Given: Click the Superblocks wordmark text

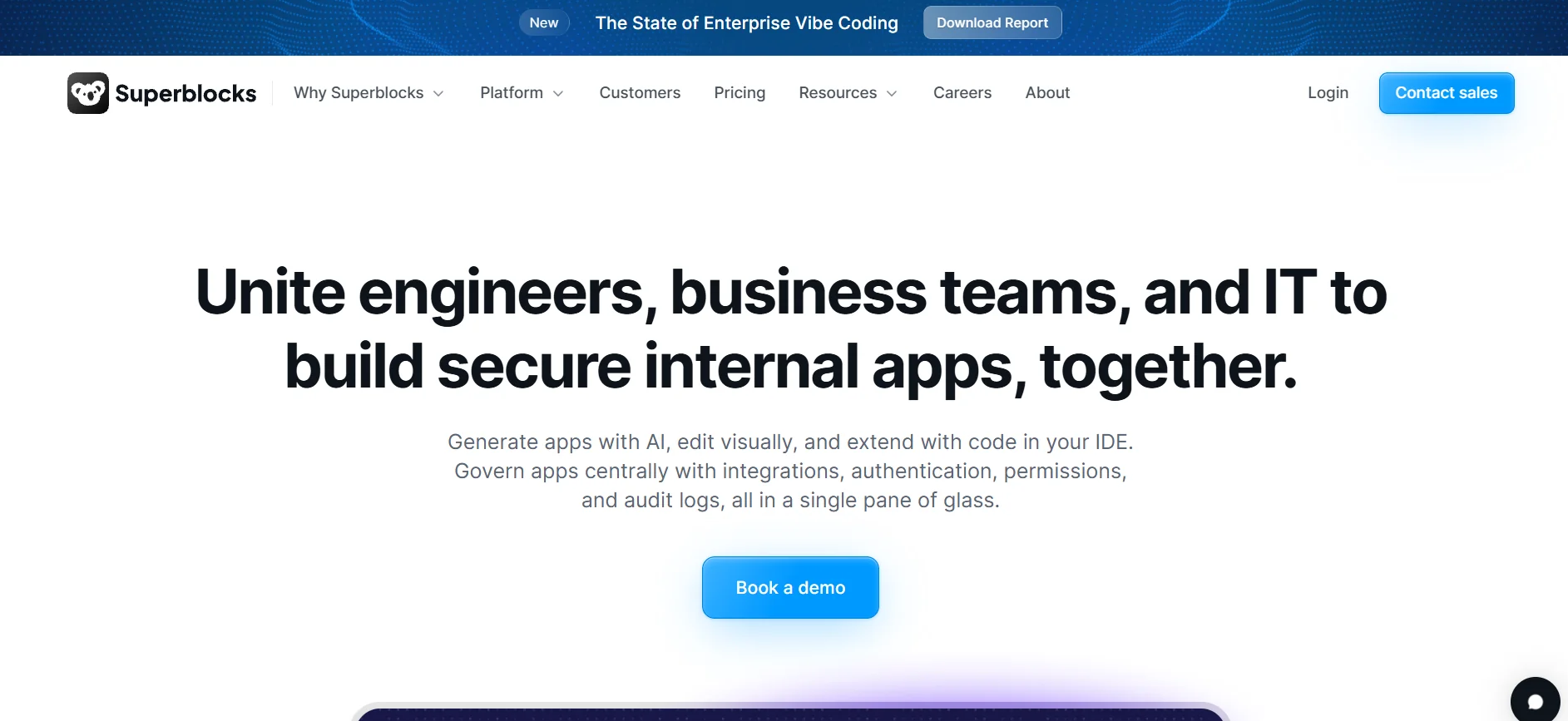Looking at the screenshot, I should coord(185,94).
